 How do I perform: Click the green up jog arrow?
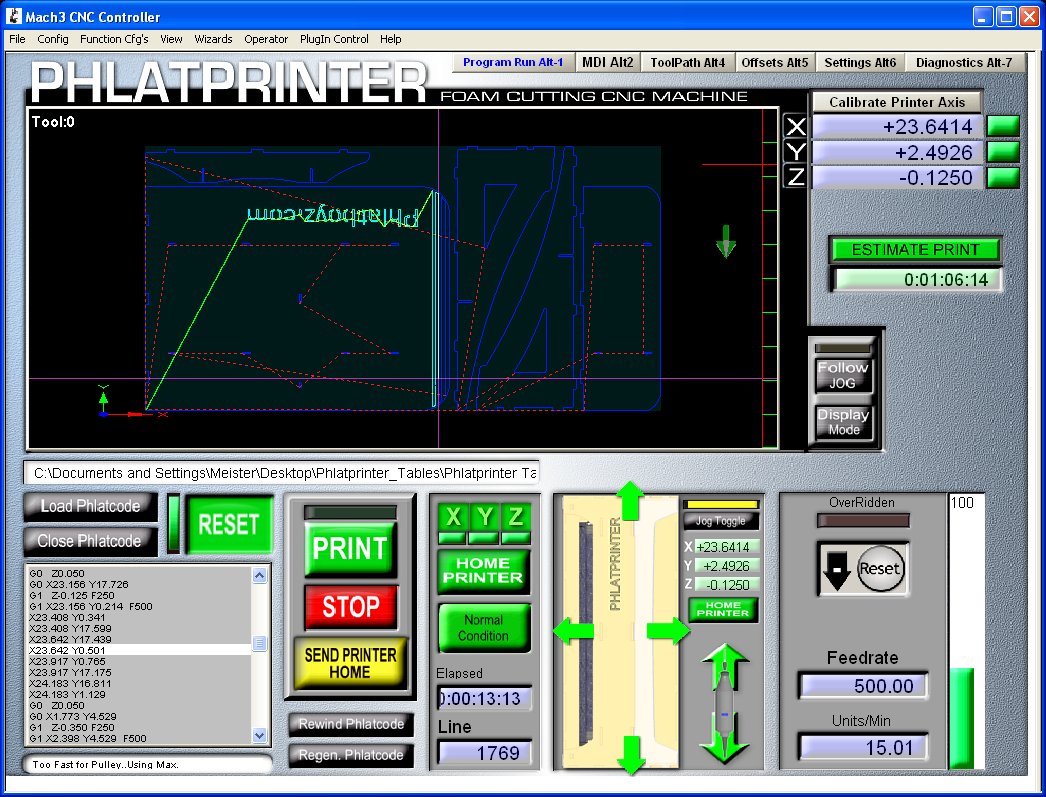630,499
